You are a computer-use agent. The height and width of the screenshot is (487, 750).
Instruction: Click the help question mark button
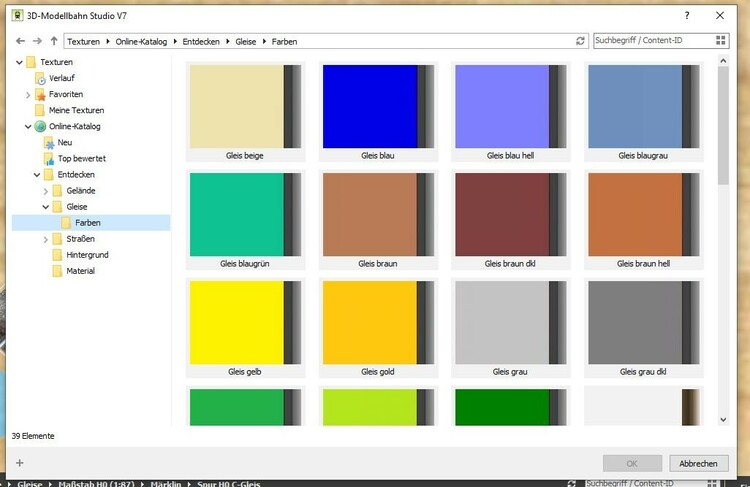tap(686, 16)
